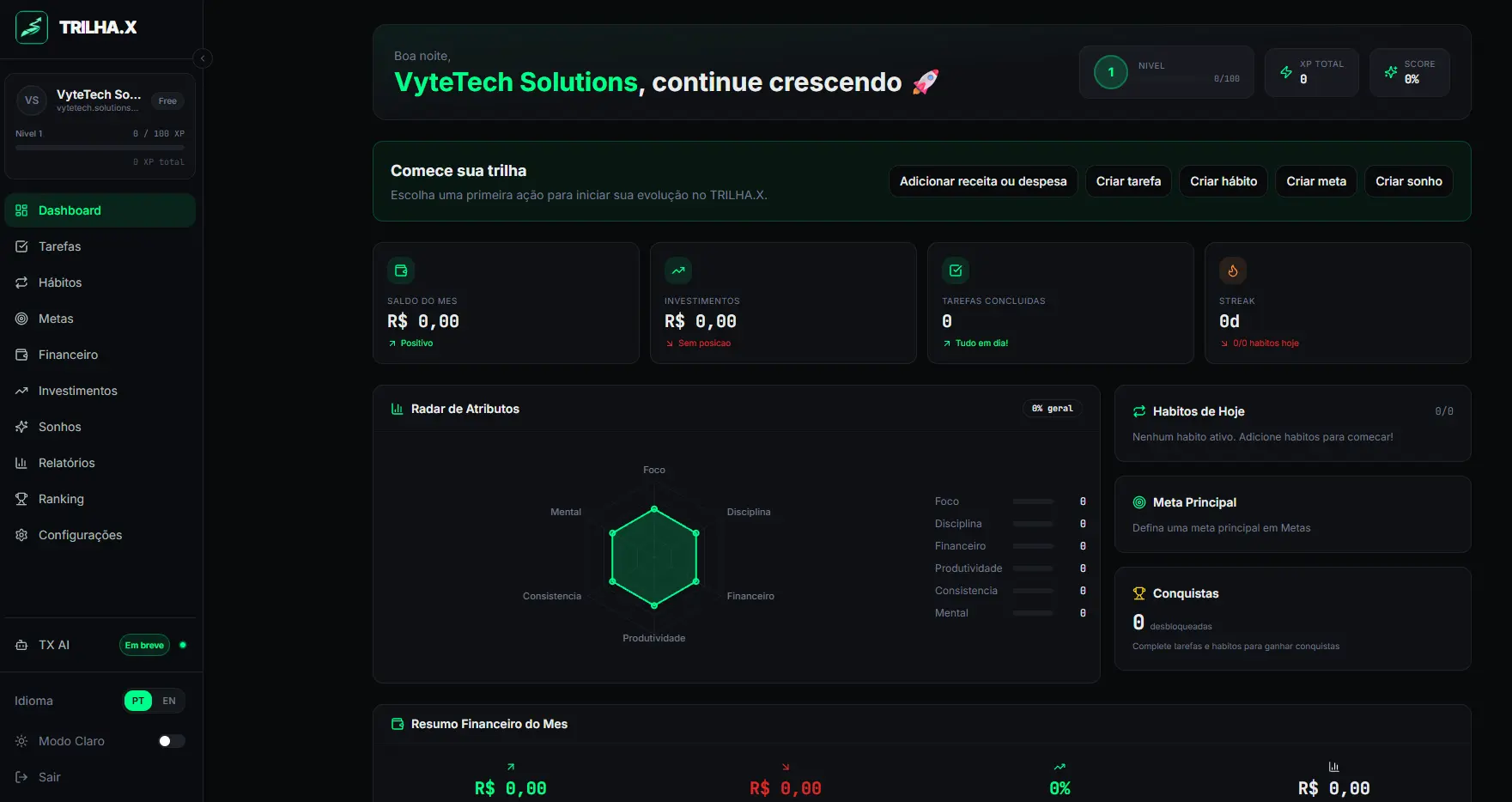1512x802 pixels.
Task: Click the Tarefas Concluidas check icon
Action: tap(956, 270)
